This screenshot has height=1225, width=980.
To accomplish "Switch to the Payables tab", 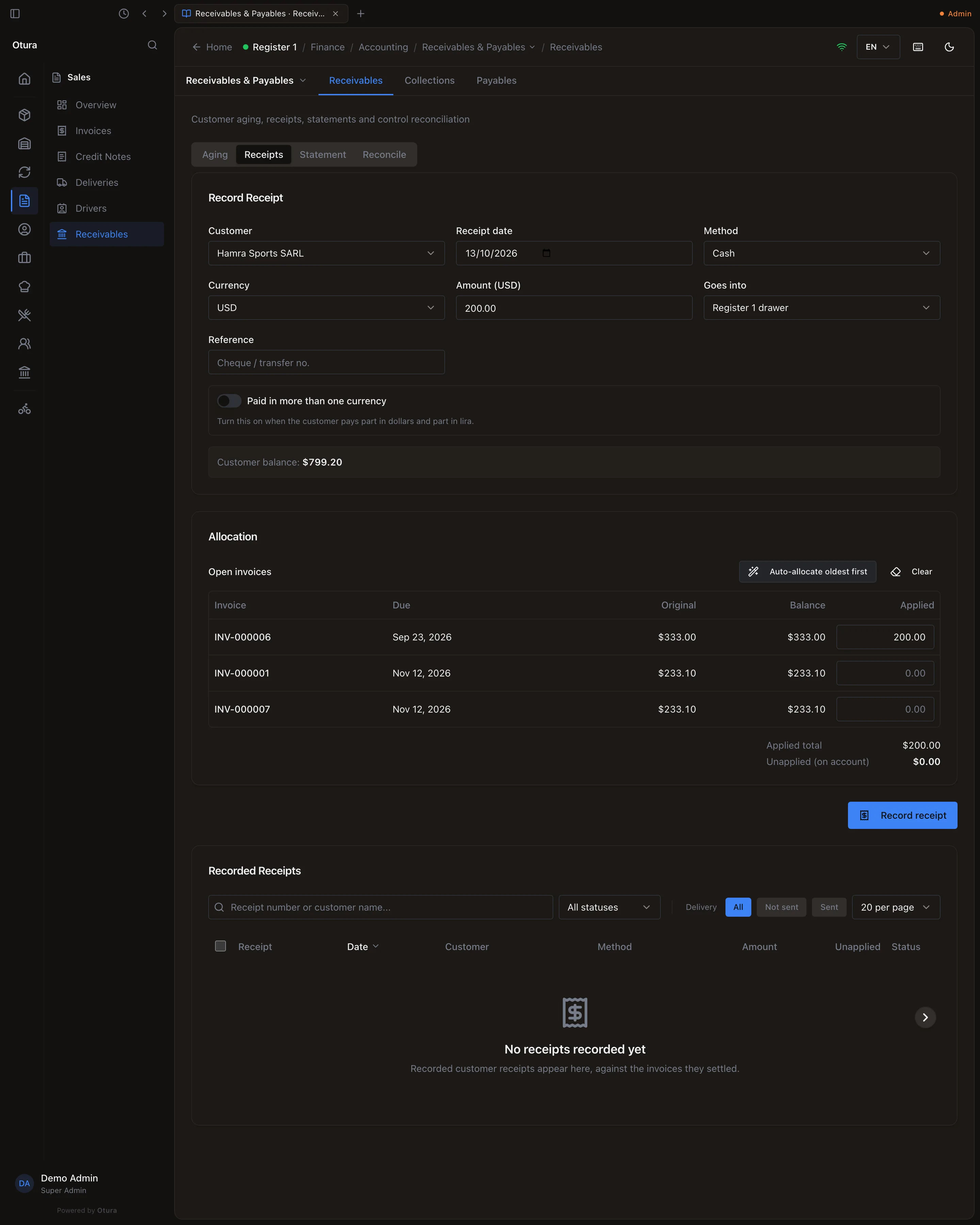I will (x=496, y=81).
